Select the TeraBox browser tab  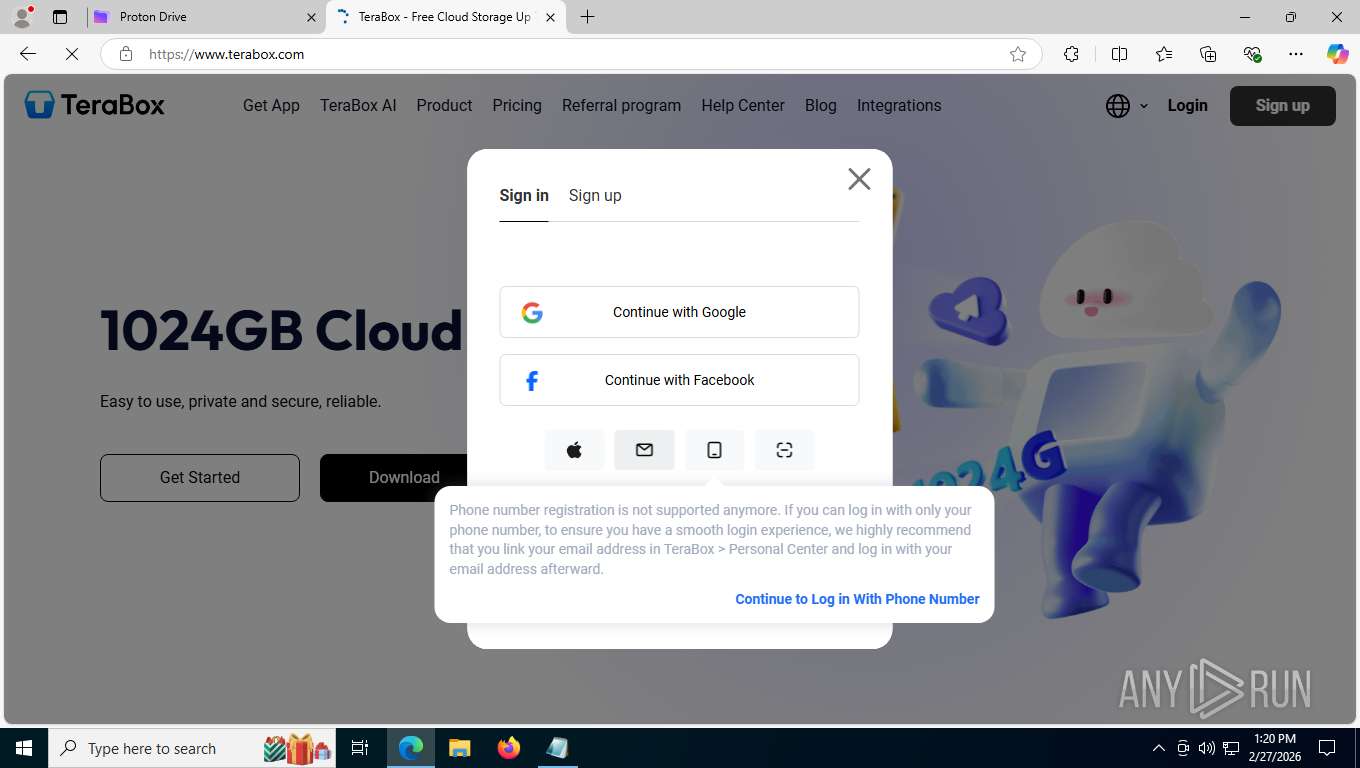446,17
